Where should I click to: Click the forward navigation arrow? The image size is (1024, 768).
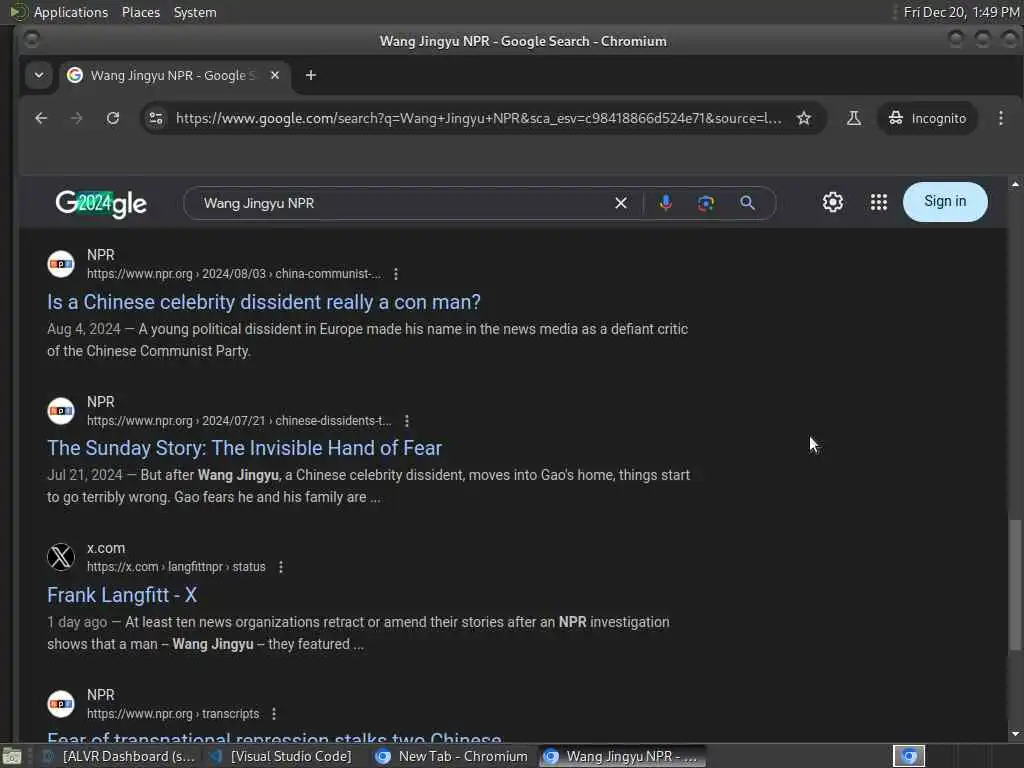76,118
